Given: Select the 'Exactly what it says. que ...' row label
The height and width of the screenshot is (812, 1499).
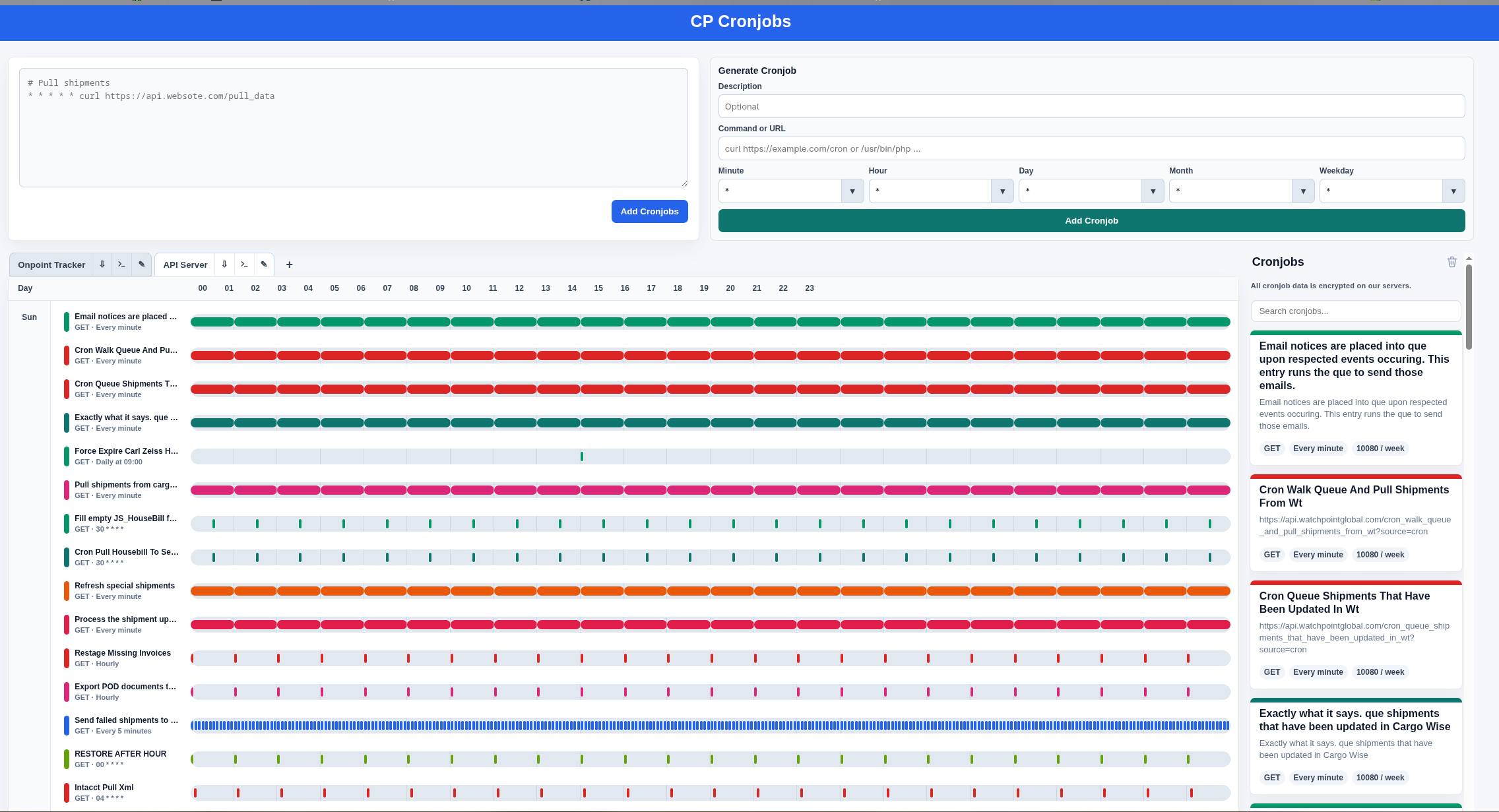Looking at the screenshot, I should 125,418.
